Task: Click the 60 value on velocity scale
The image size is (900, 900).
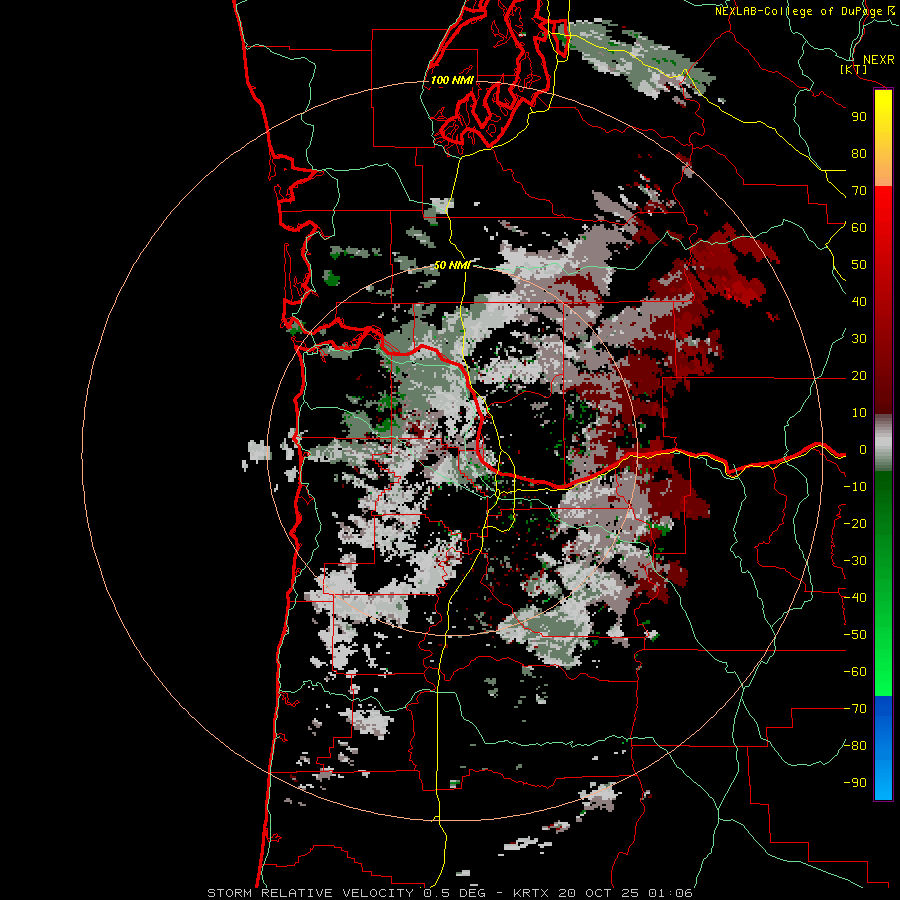Action: (859, 227)
